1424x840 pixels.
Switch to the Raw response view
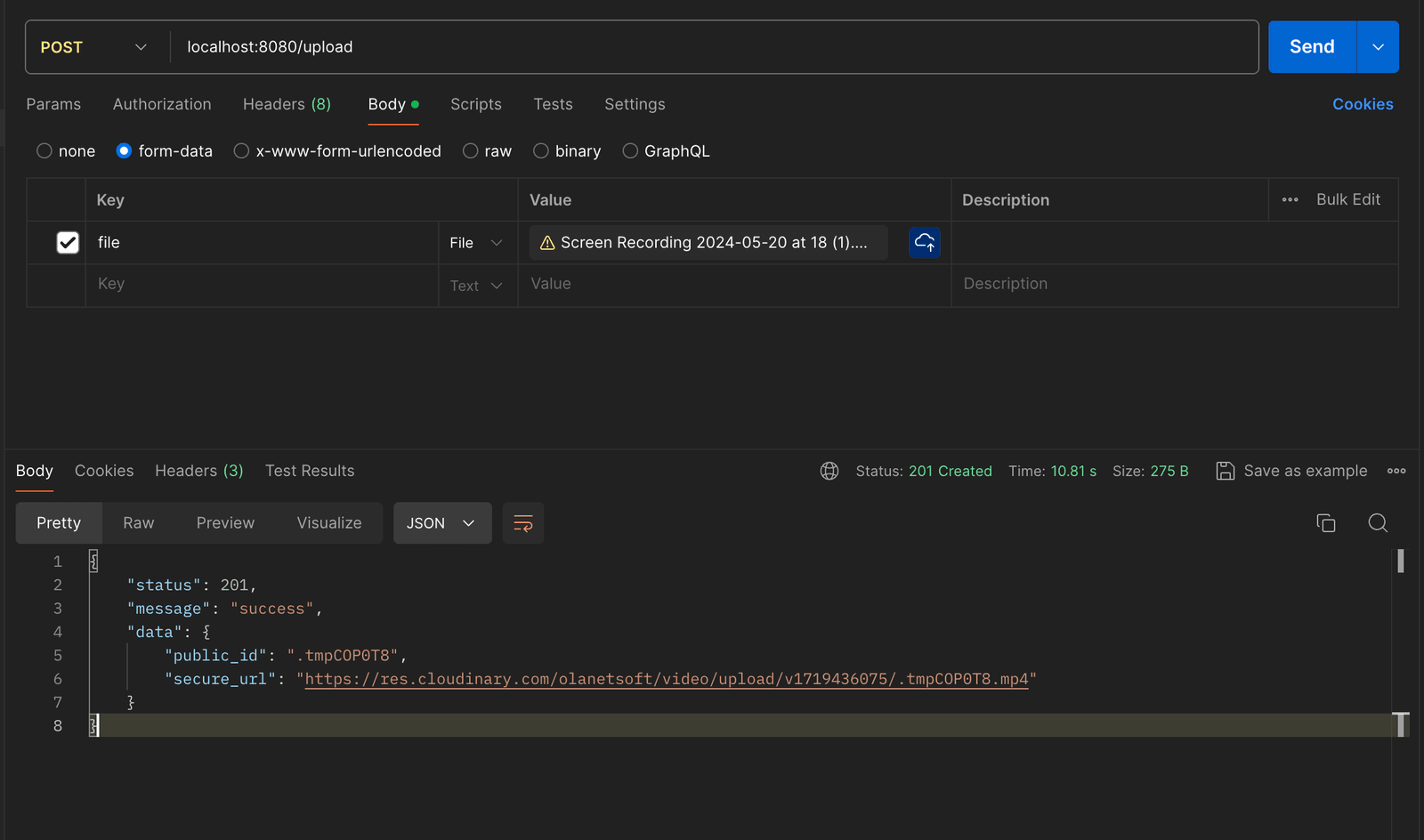click(139, 523)
